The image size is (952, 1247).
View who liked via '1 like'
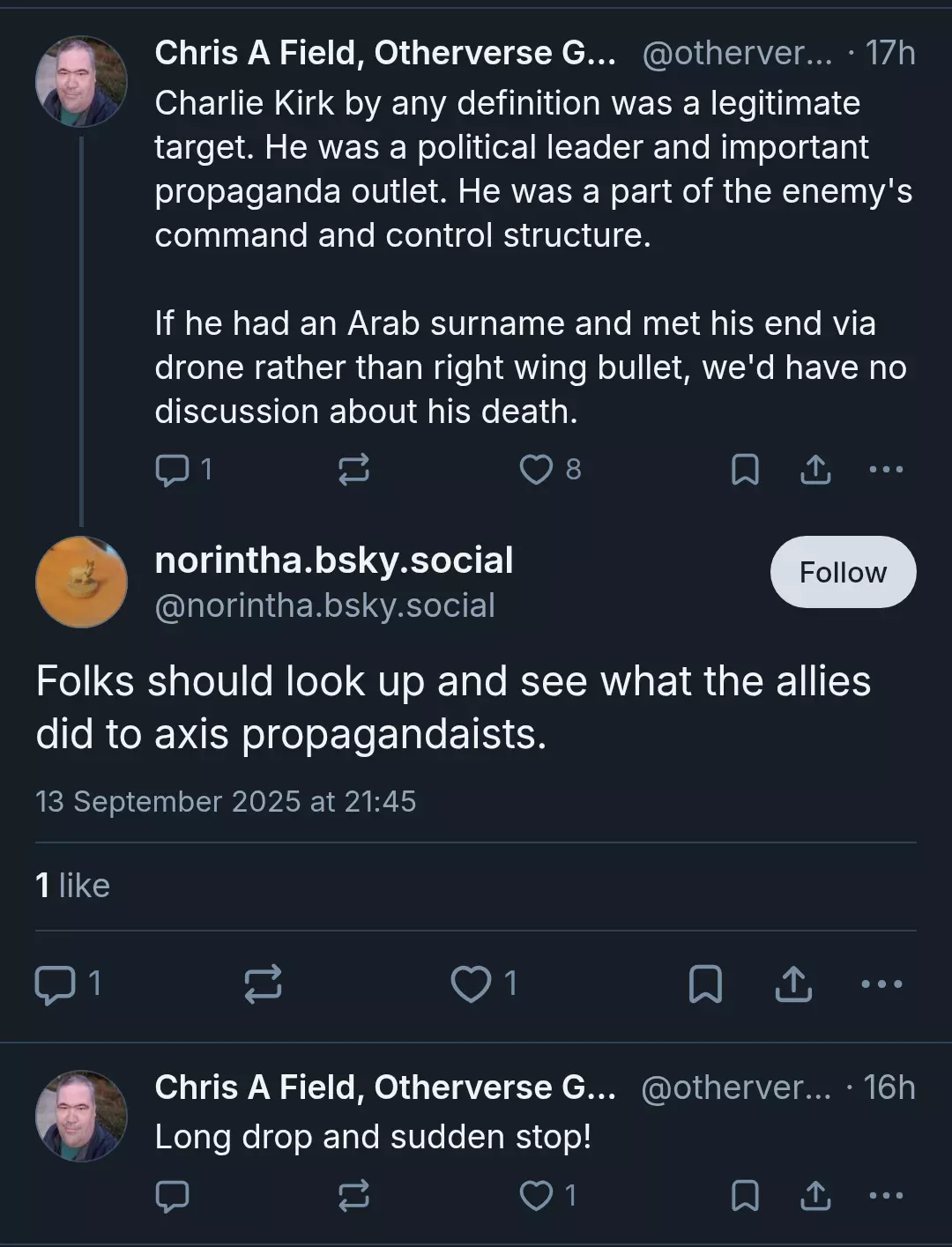pyautogui.click(x=72, y=886)
